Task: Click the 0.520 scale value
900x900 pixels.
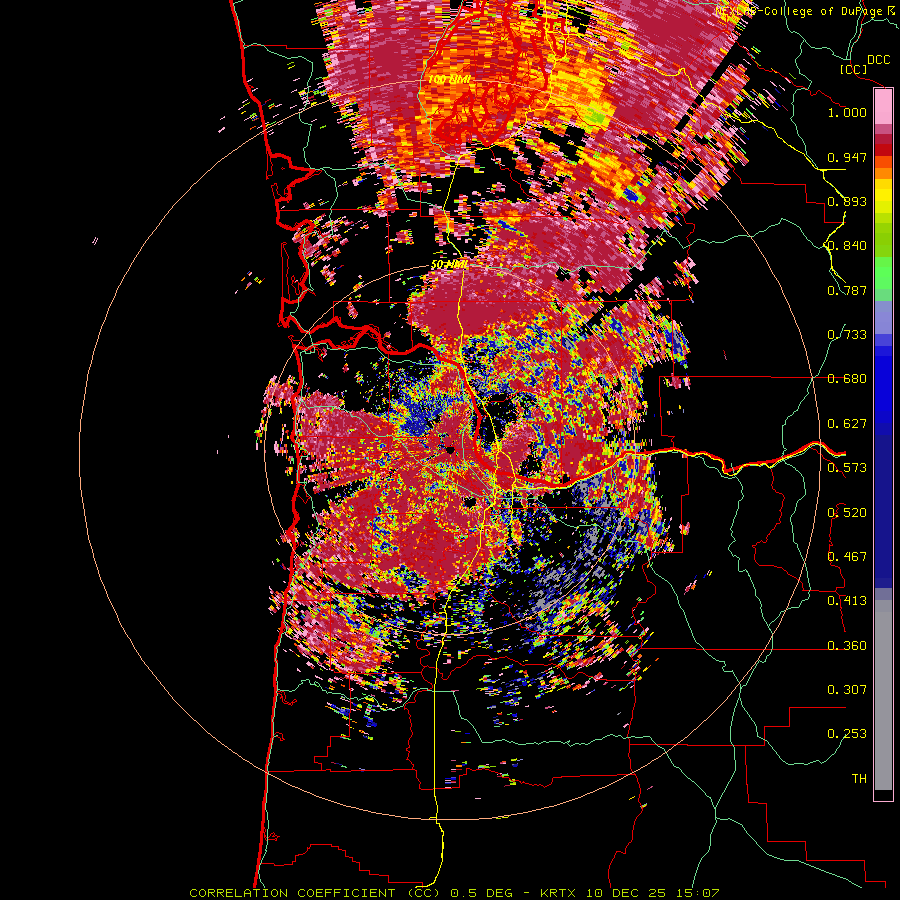Action: [x=847, y=513]
